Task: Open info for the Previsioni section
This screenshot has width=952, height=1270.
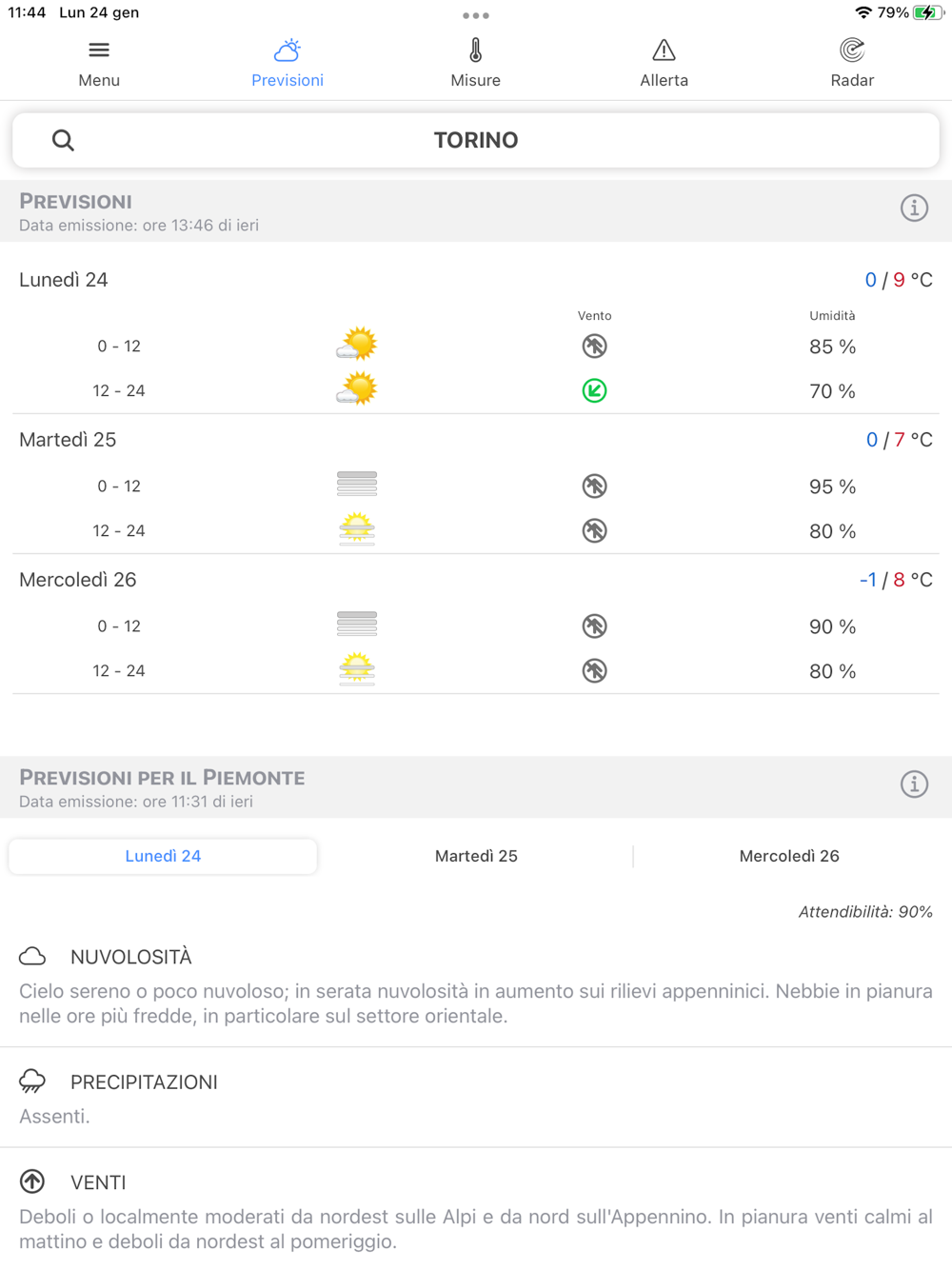Action: click(914, 208)
